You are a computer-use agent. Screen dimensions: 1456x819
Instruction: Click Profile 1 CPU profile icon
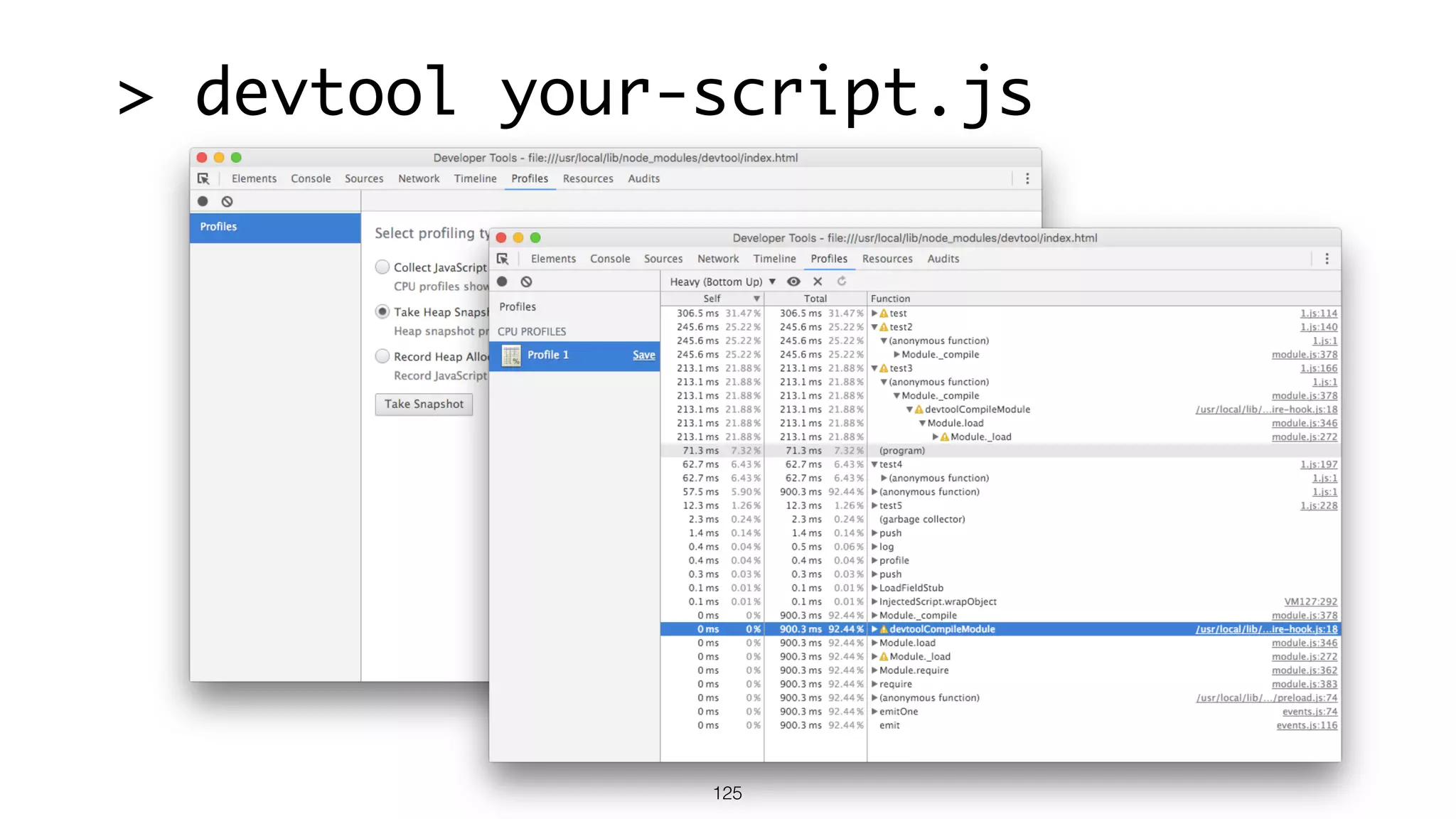[x=511, y=355]
